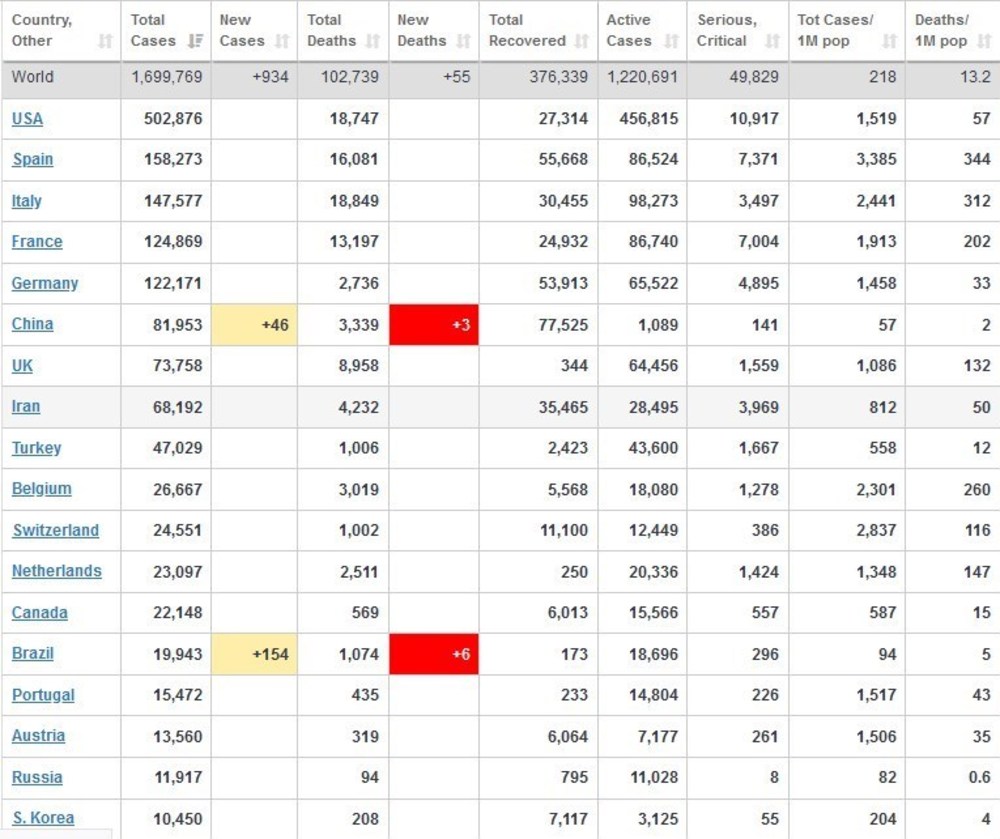
Task: Sort by Total Recovered arrows icon
Action: [582, 41]
